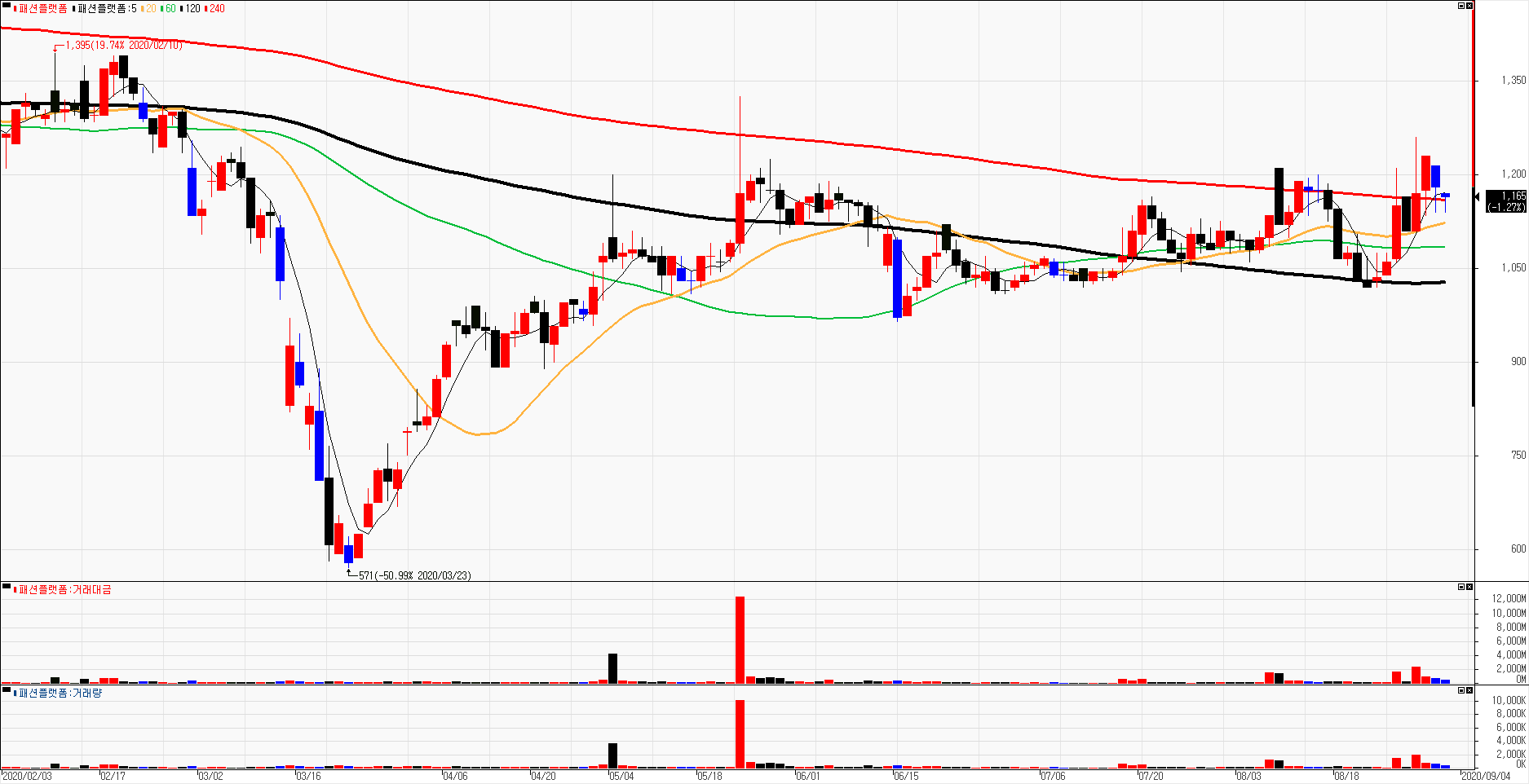This screenshot has height=784, width=1529.
Task: Click the 패션플랫폼:거래량 indicator label
Action: (x=58, y=693)
